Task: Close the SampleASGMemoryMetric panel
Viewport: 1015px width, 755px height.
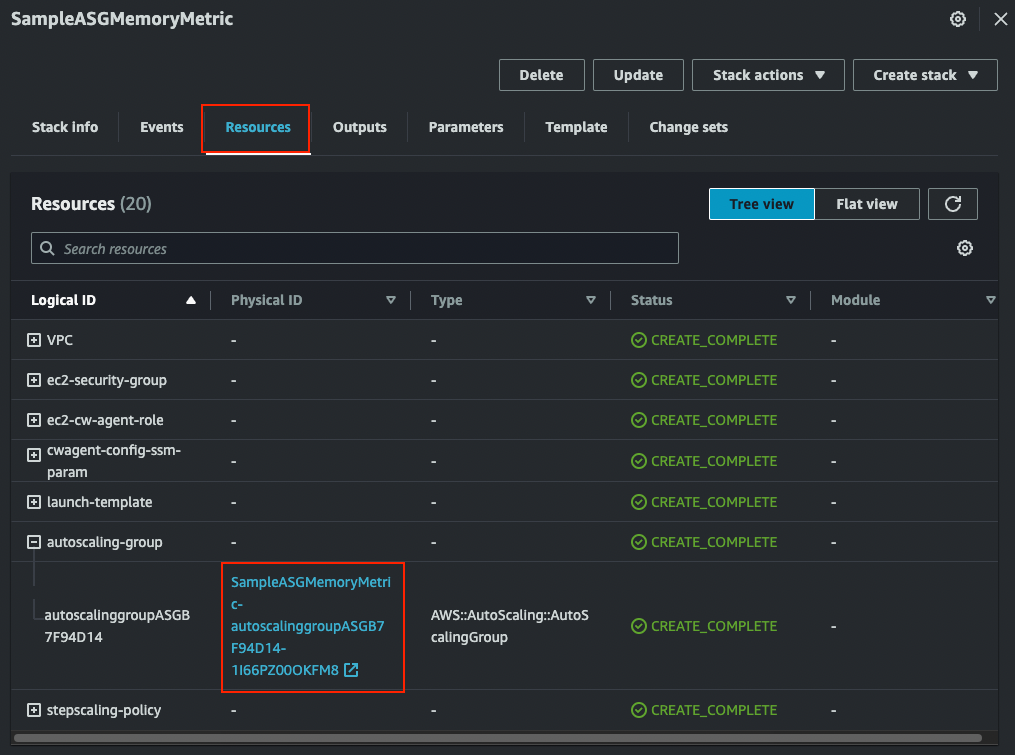Action: [x=1000, y=19]
